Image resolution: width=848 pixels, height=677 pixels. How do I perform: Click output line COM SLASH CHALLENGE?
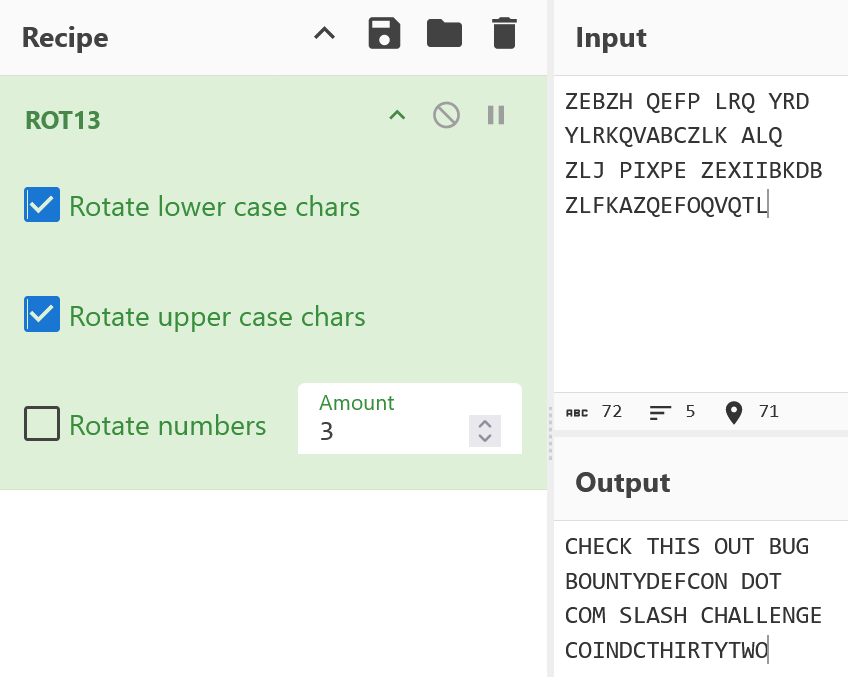coord(693,616)
